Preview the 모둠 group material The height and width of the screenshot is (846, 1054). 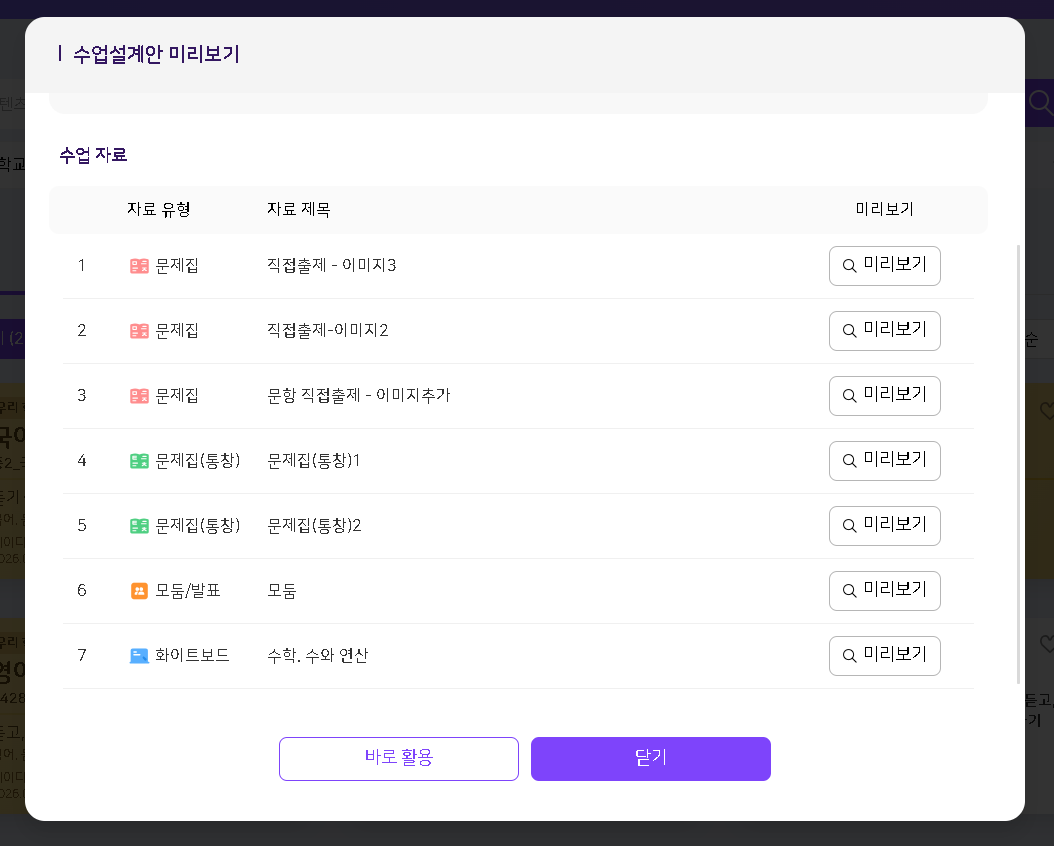(x=884, y=591)
